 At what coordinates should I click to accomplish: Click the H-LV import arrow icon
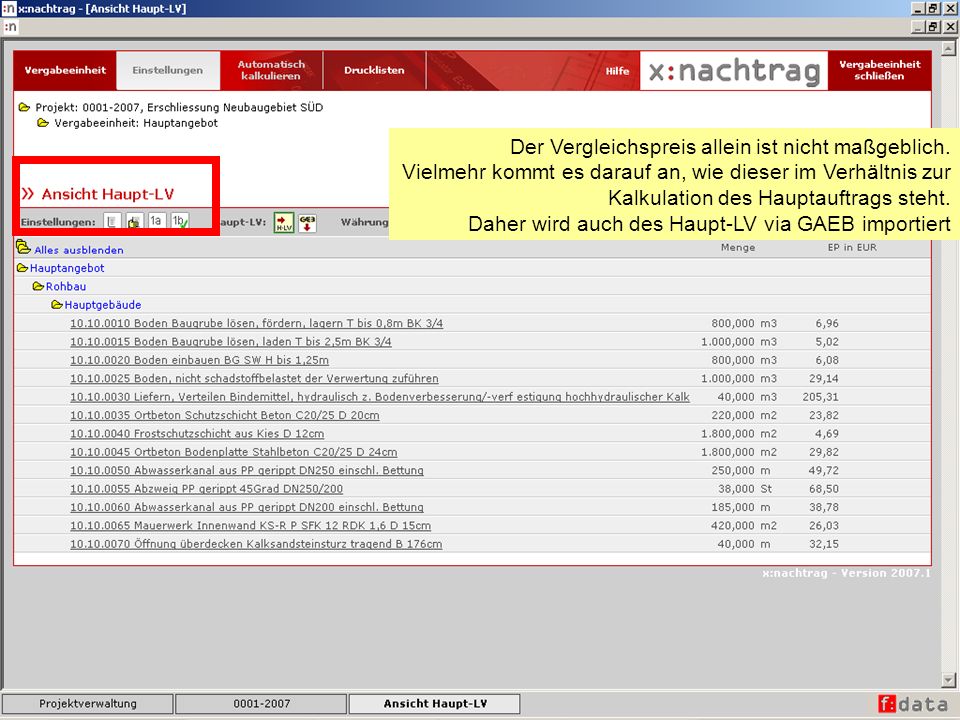pyautogui.click(x=283, y=222)
